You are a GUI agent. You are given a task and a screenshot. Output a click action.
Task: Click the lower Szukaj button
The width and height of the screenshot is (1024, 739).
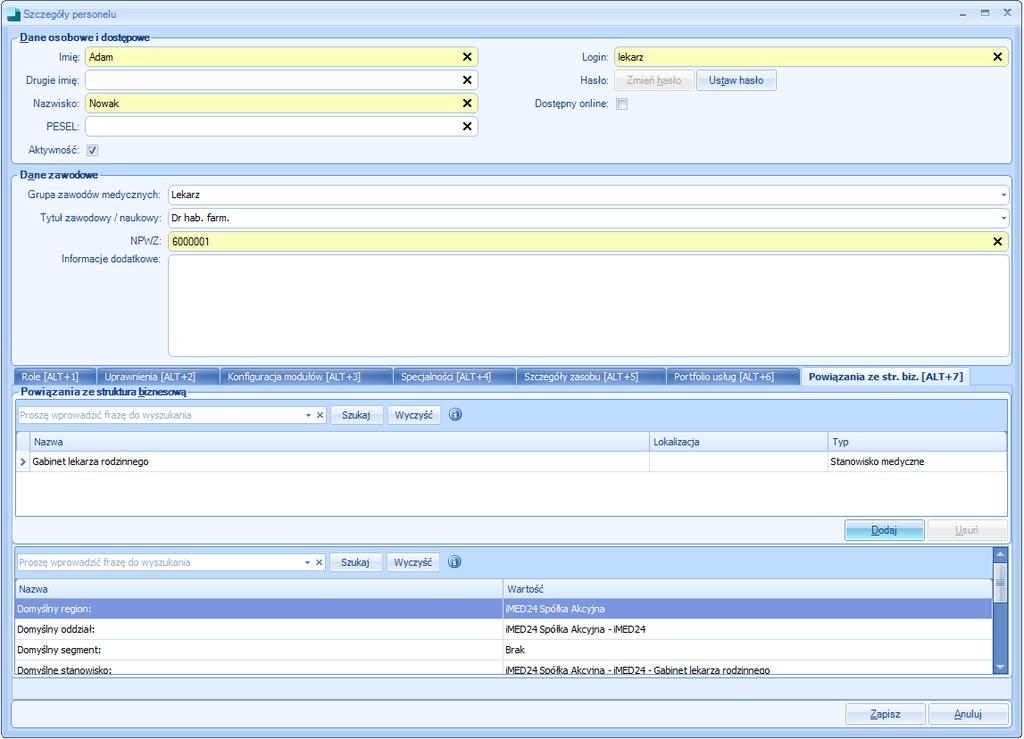coord(355,562)
